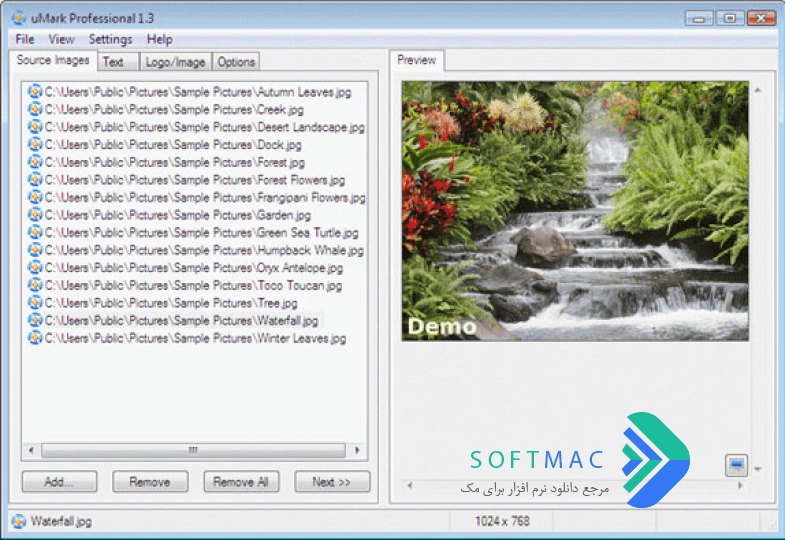Screen dimensions: 785x540
Task: Click preview vertical scrollbar up arrow
Action: click(757, 91)
